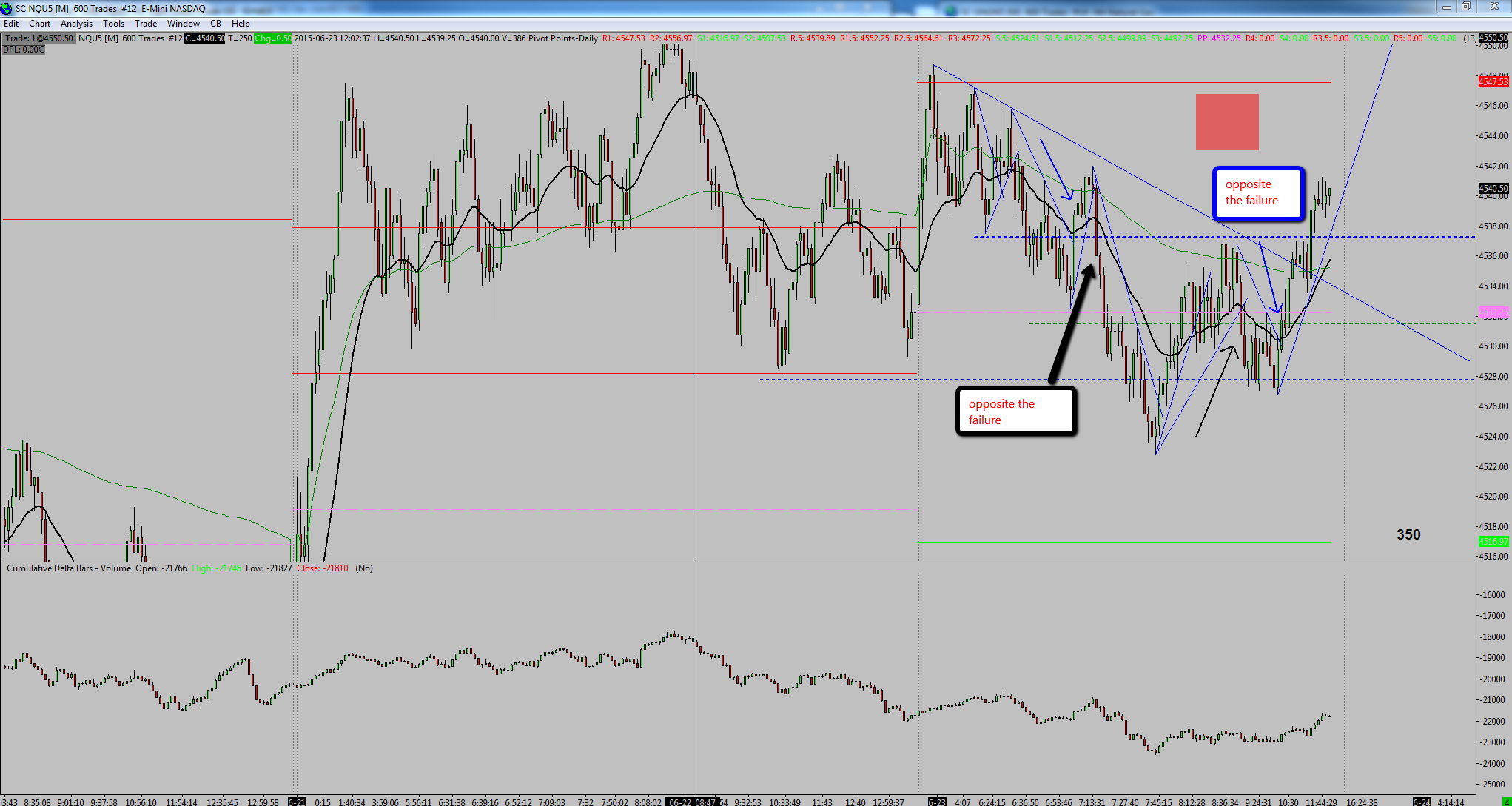Restore down the Sierra Chart window

tap(1466, 7)
